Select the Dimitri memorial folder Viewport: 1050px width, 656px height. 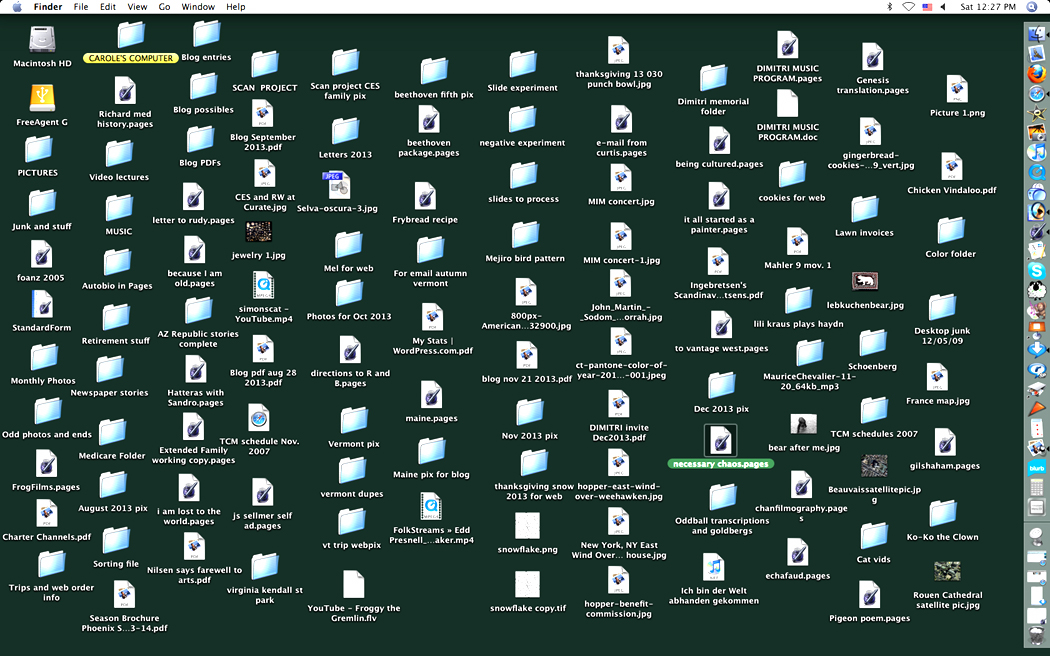(x=713, y=79)
